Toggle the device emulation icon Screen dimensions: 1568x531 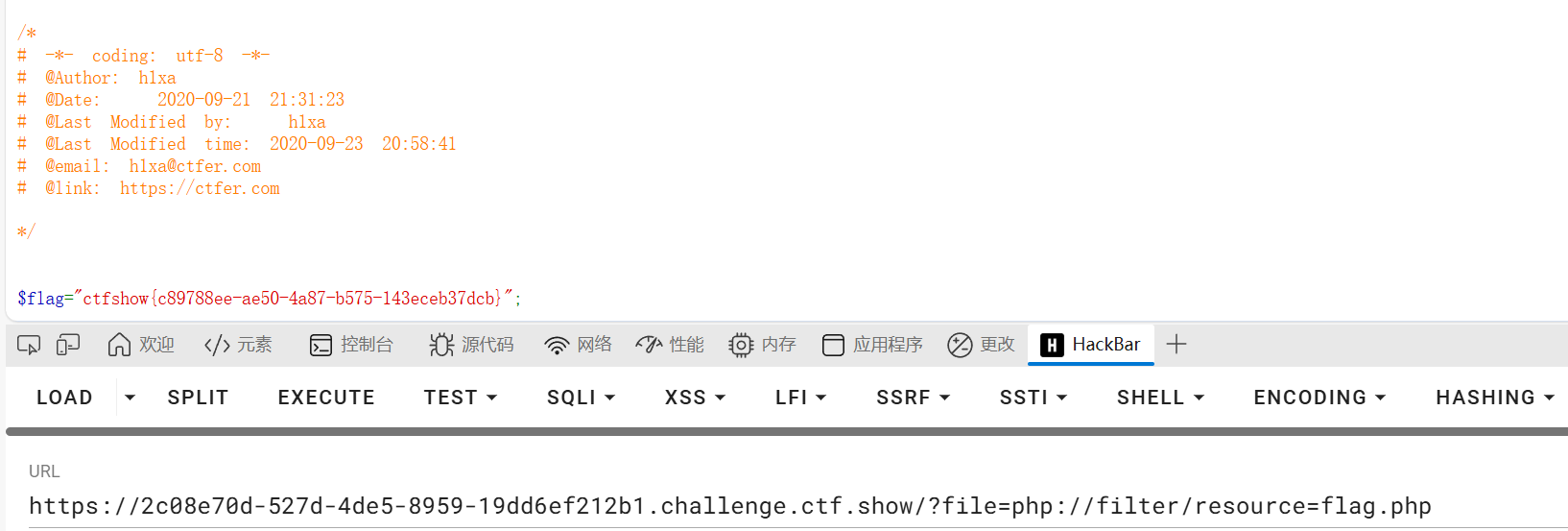pos(68,345)
